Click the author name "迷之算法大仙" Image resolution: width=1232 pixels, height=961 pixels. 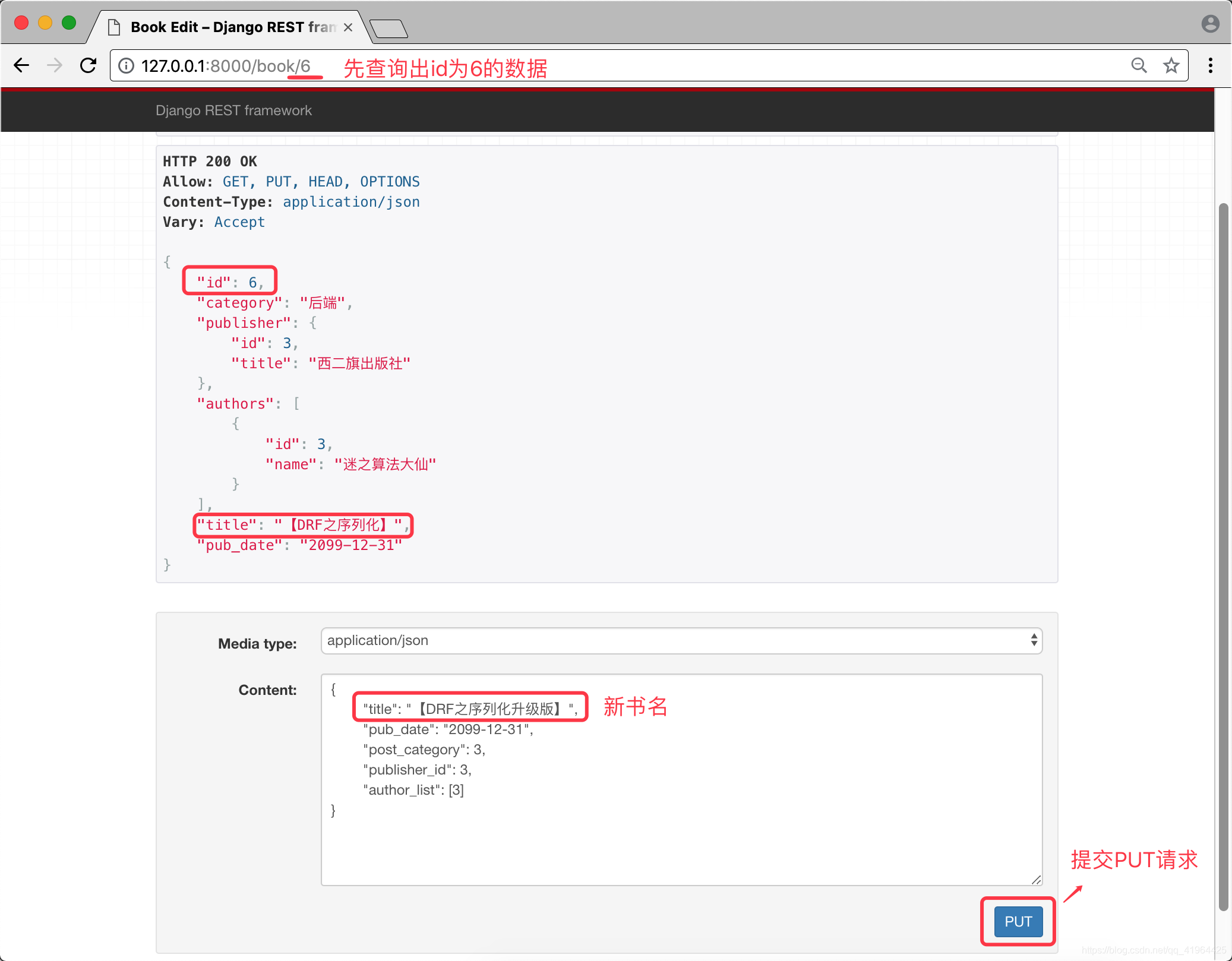tap(385, 464)
